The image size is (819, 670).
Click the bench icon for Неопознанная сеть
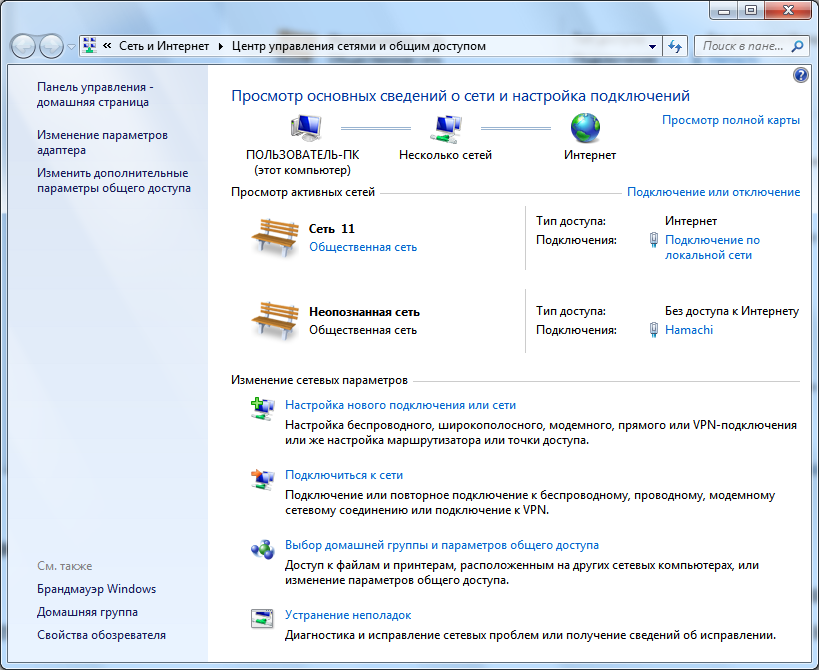275,320
